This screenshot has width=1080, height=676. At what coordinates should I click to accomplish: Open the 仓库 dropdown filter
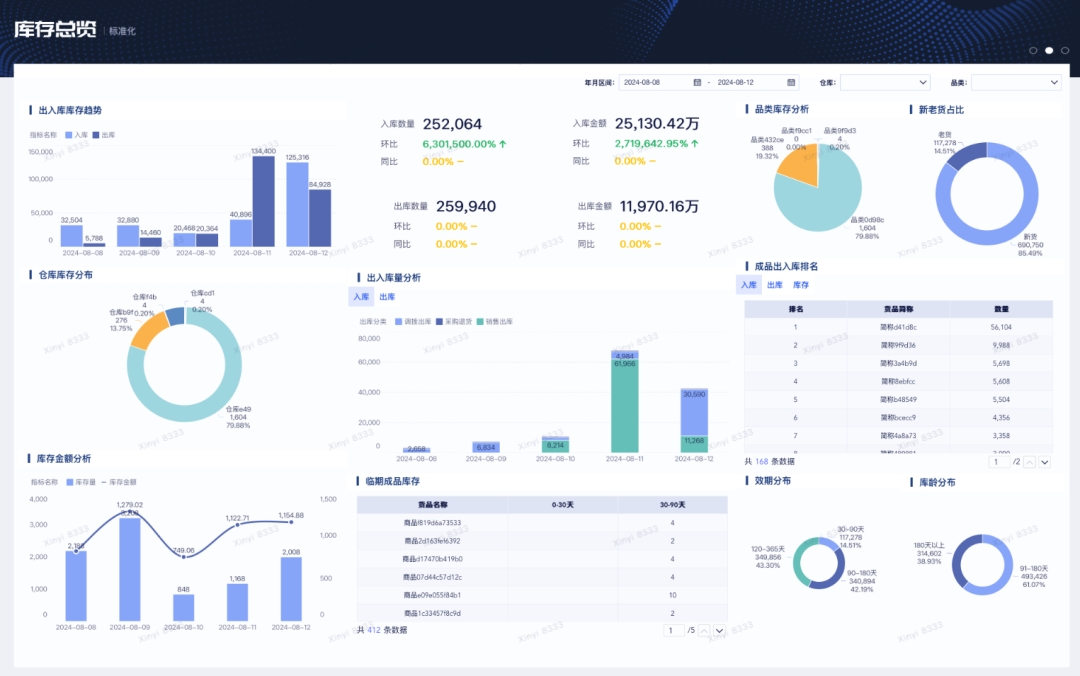pos(885,83)
